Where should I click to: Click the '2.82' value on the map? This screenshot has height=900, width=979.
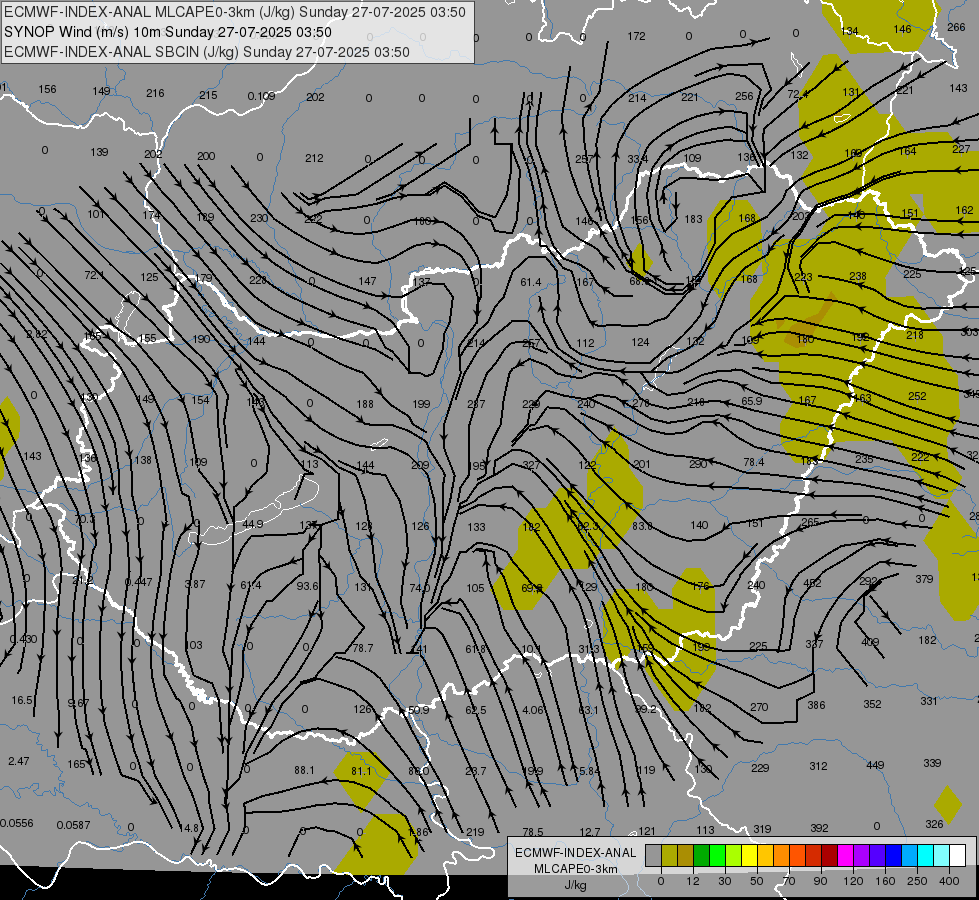37,334
